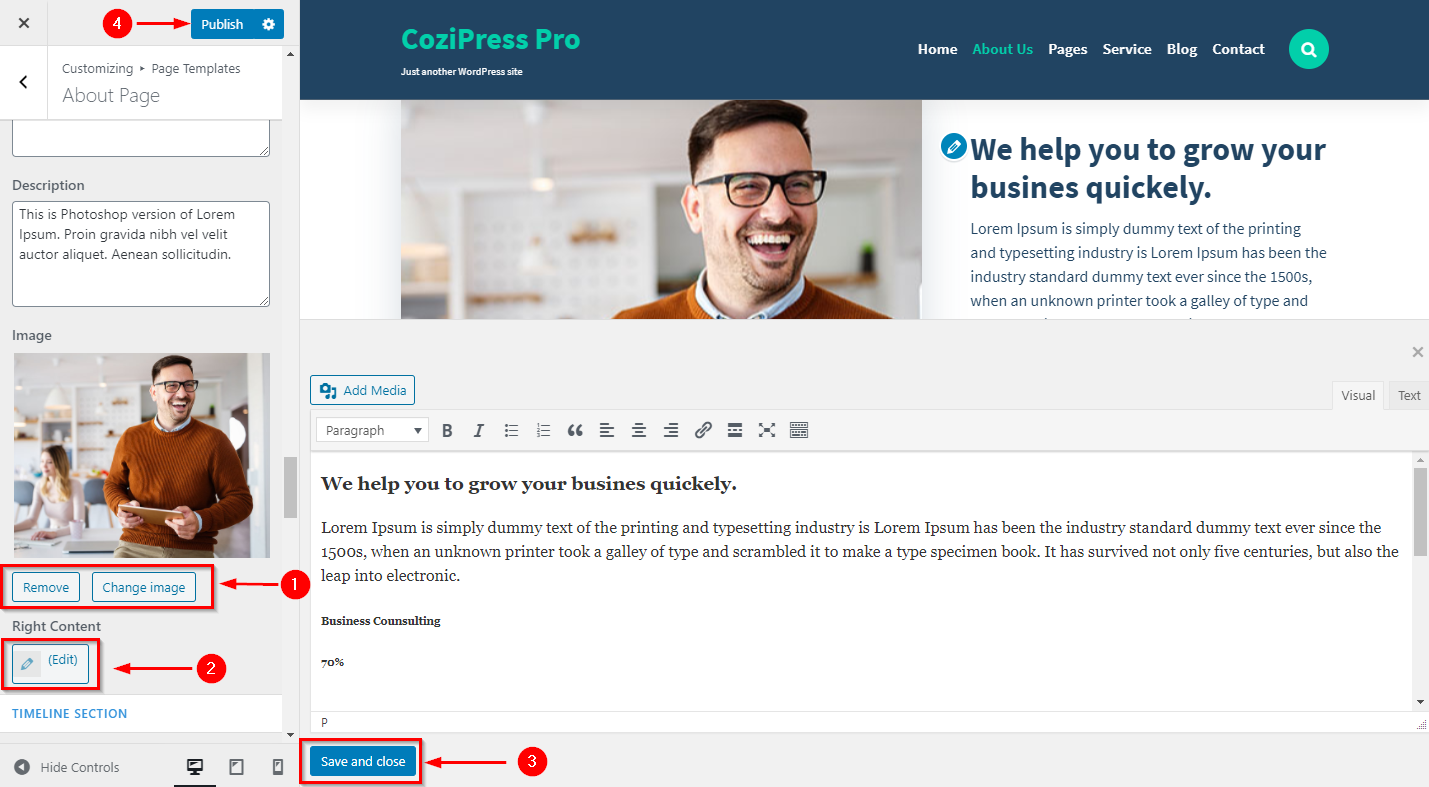The image size is (1429, 787).
Task: Click into the Description text area
Action: (x=141, y=254)
